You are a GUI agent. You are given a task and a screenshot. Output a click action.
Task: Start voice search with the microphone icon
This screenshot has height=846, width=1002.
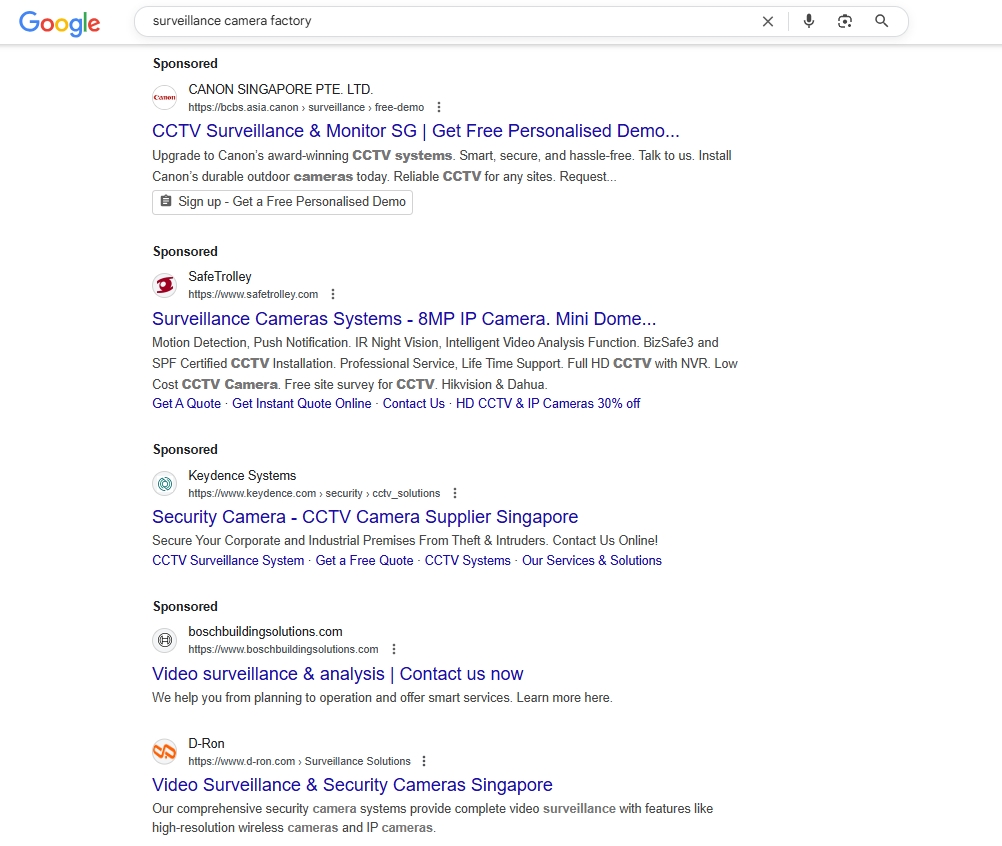[x=808, y=21]
